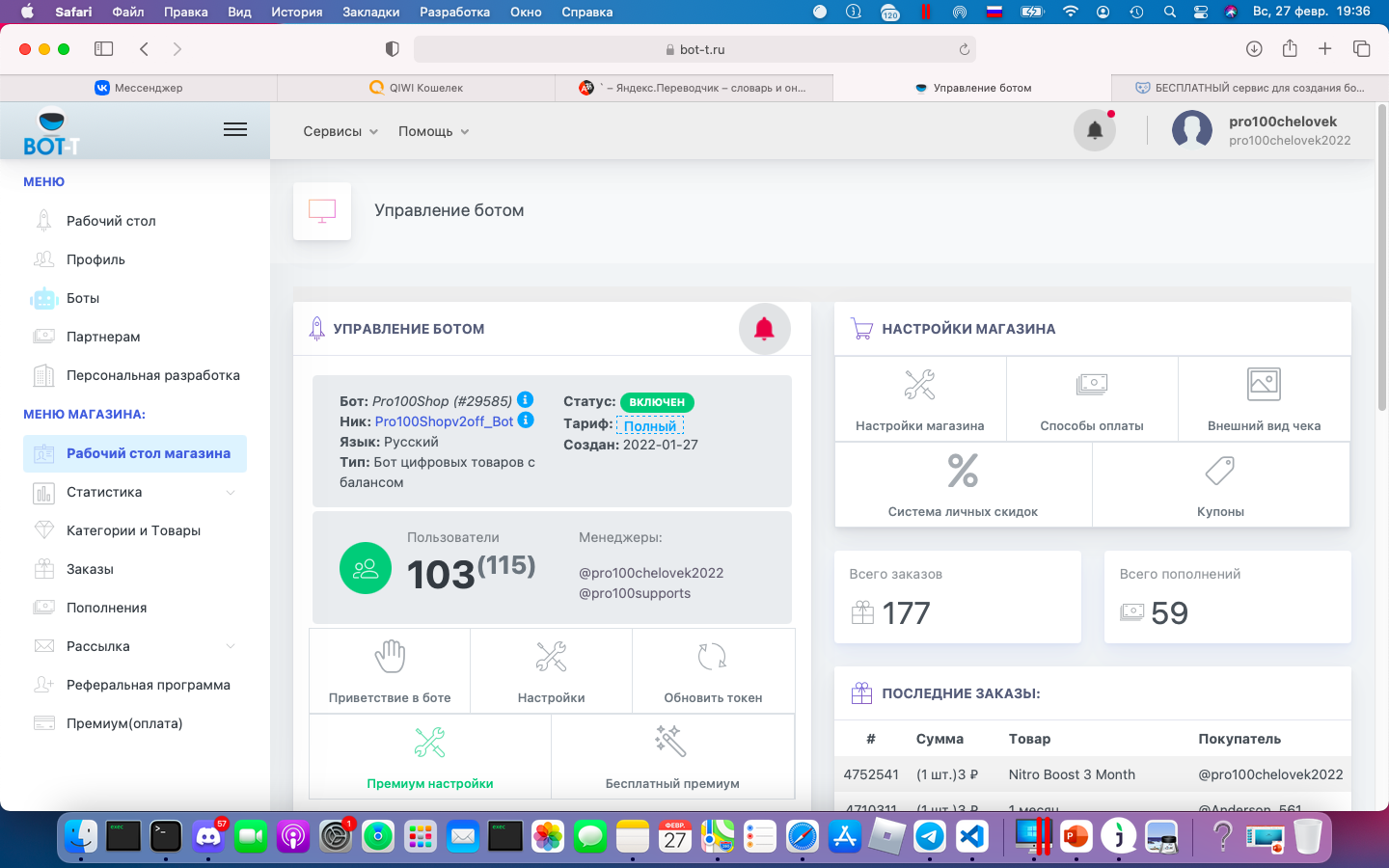Click the user avatar in the header

click(1192, 130)
